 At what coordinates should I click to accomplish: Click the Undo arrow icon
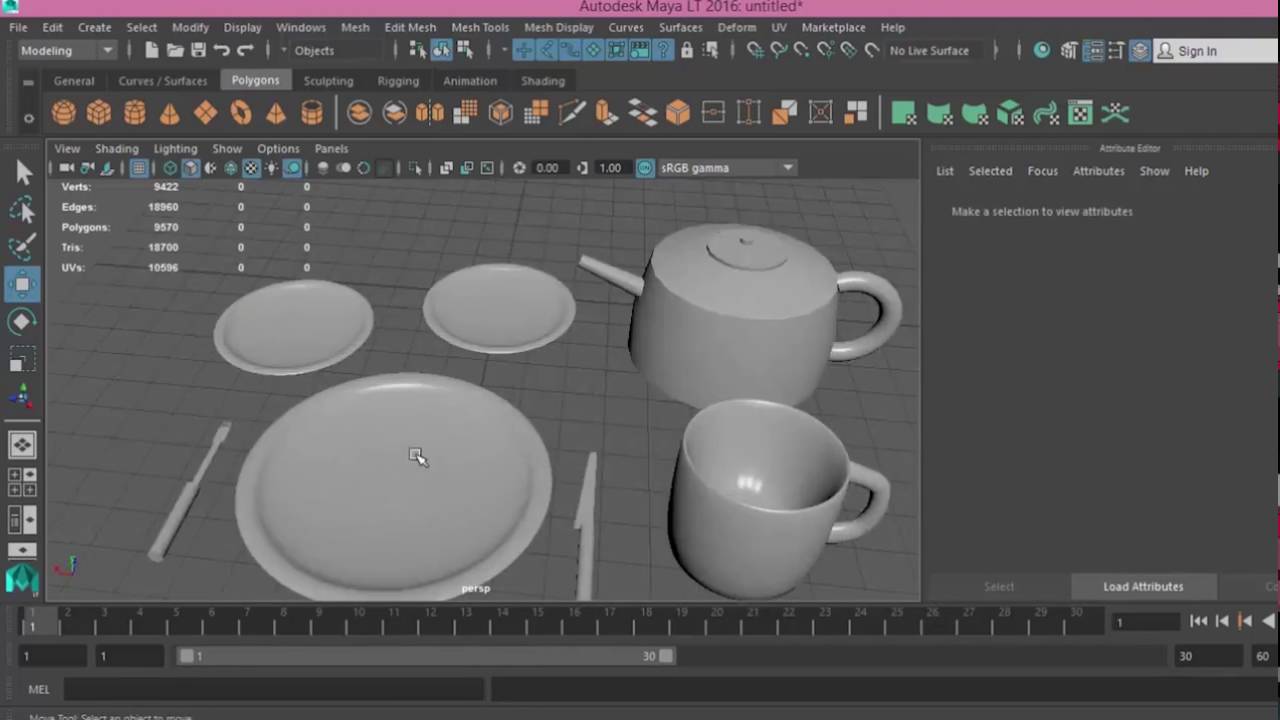(222, 50)
